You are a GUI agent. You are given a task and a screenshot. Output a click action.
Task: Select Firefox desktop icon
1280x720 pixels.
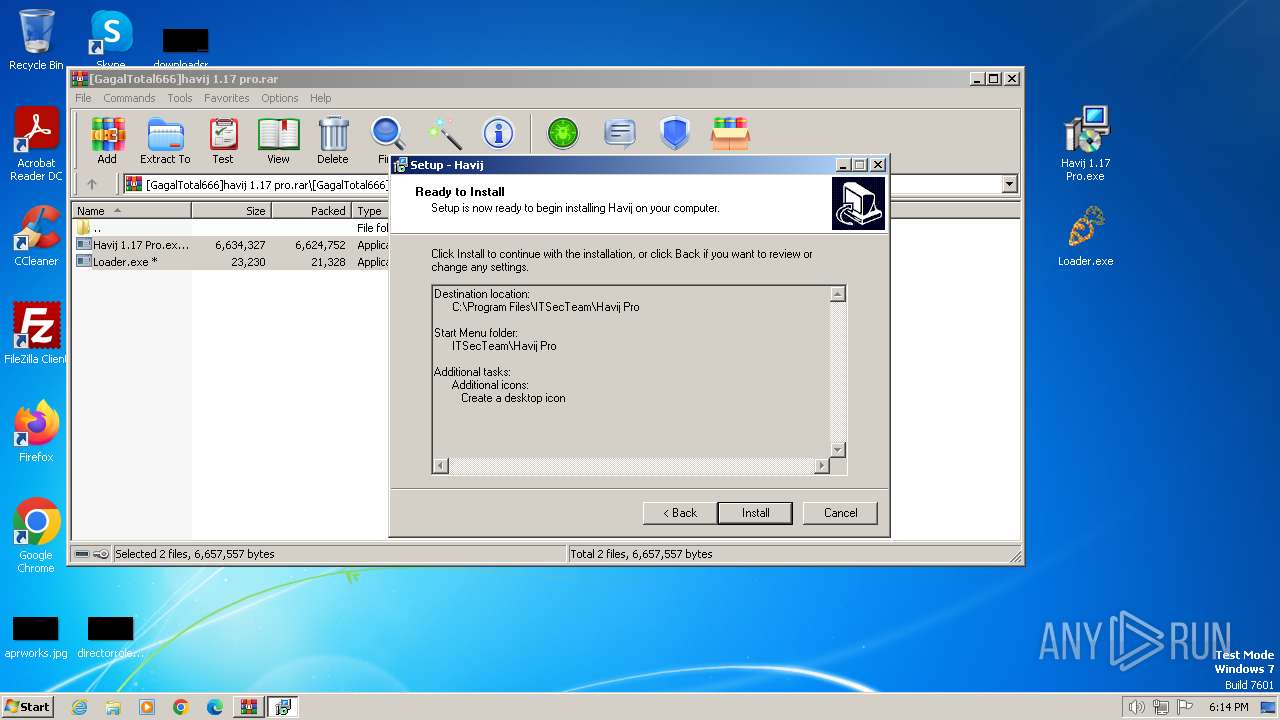coord(36,432)
